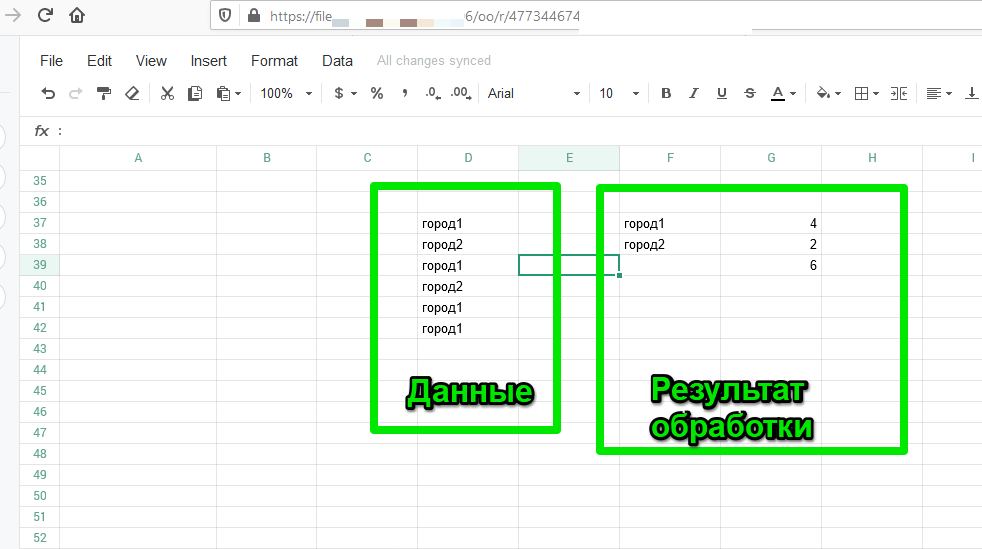
Task: Click the Redo arrow icon
Action: (76, 93)
